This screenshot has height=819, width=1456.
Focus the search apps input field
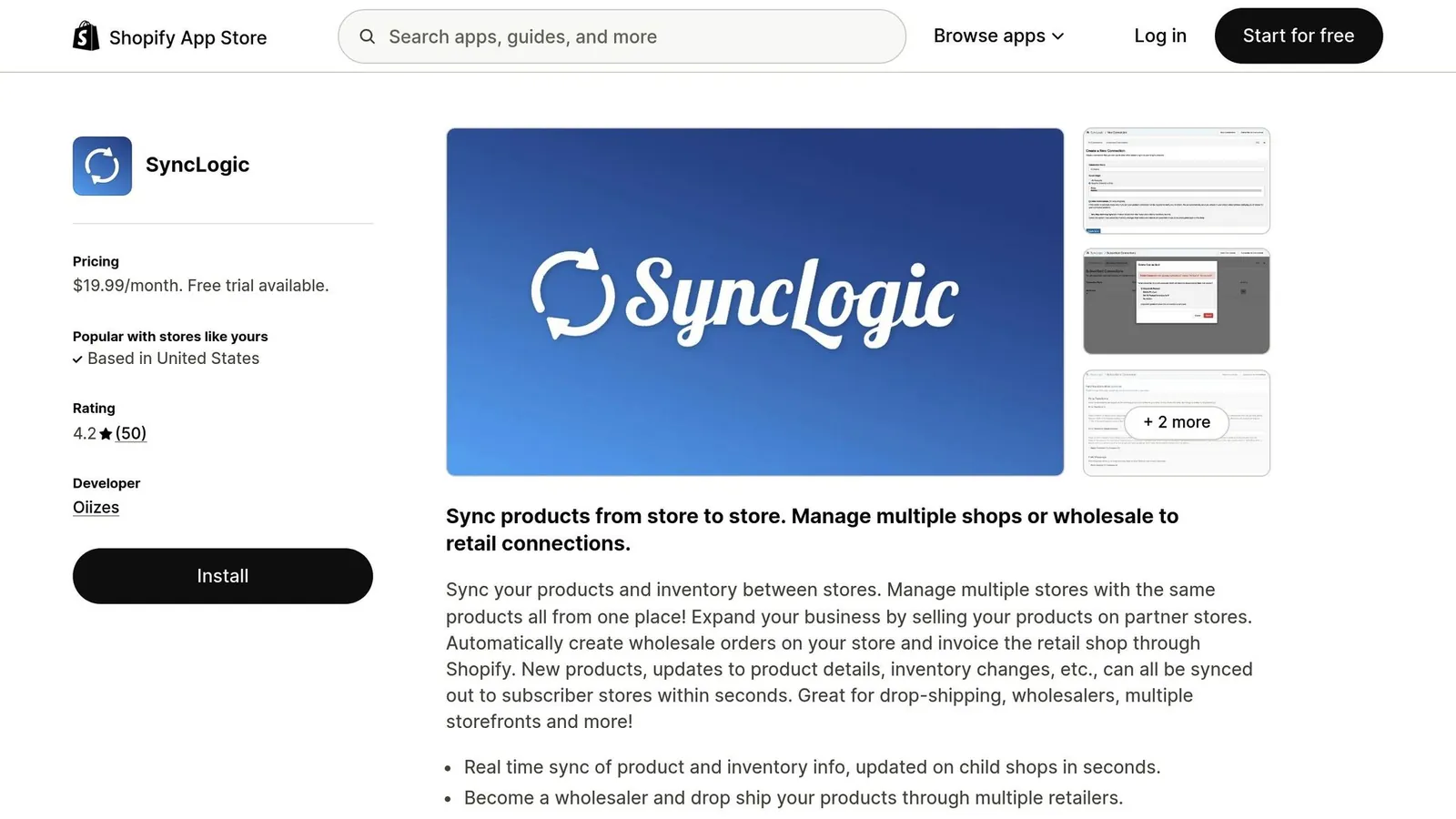622,36
